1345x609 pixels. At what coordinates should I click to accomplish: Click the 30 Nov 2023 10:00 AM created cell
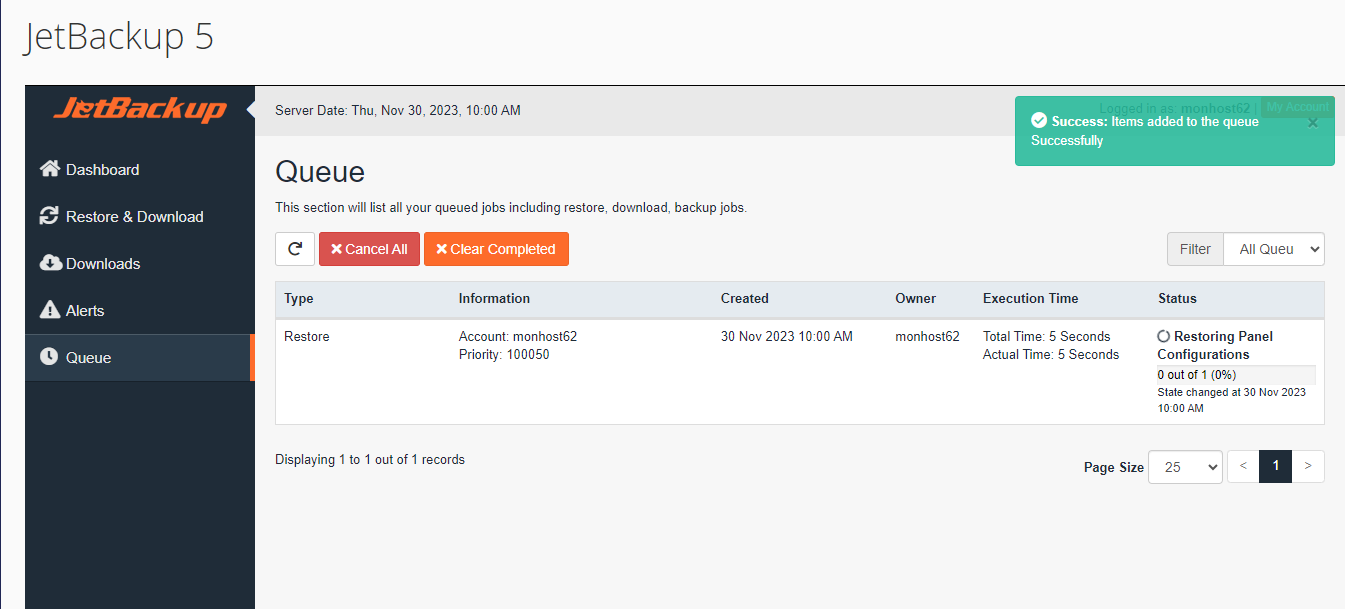pyautogui.click(x=787, y=336)
